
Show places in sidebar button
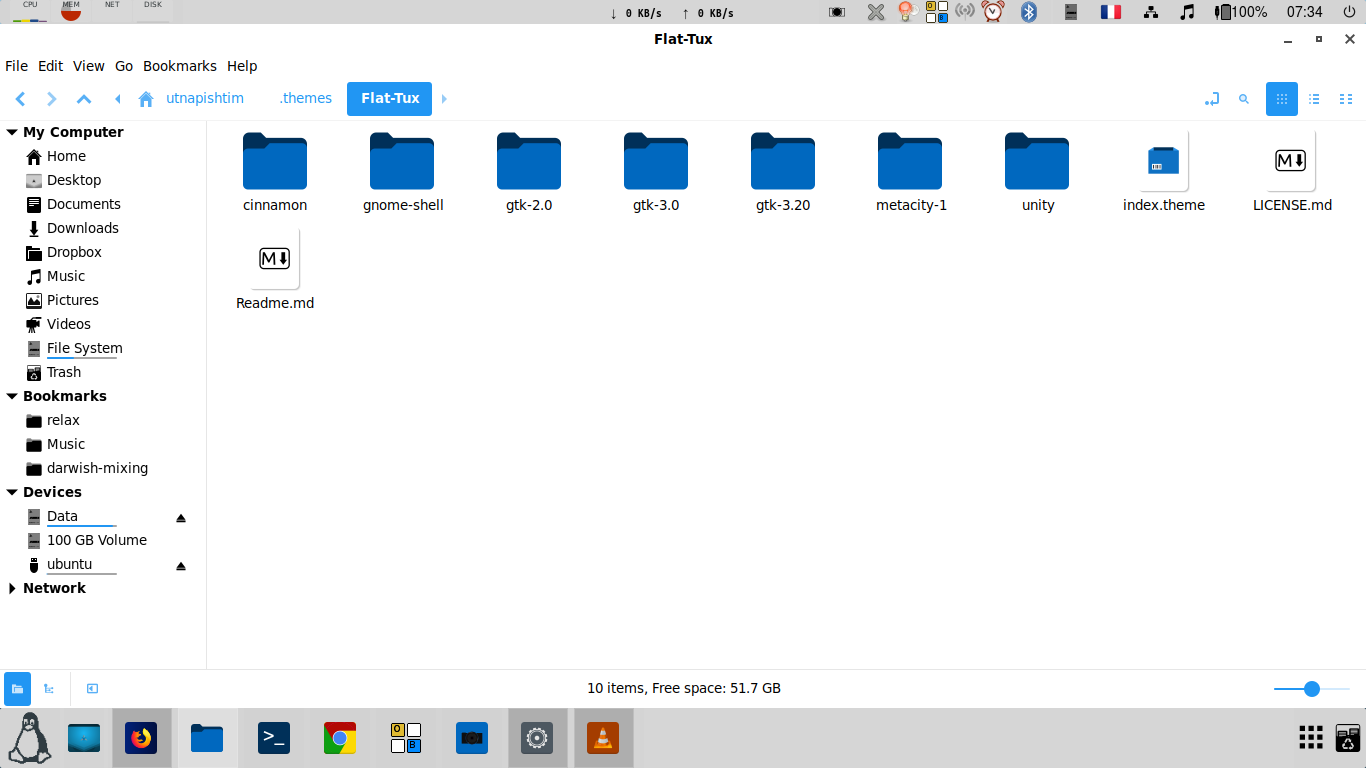coord(17,688)
